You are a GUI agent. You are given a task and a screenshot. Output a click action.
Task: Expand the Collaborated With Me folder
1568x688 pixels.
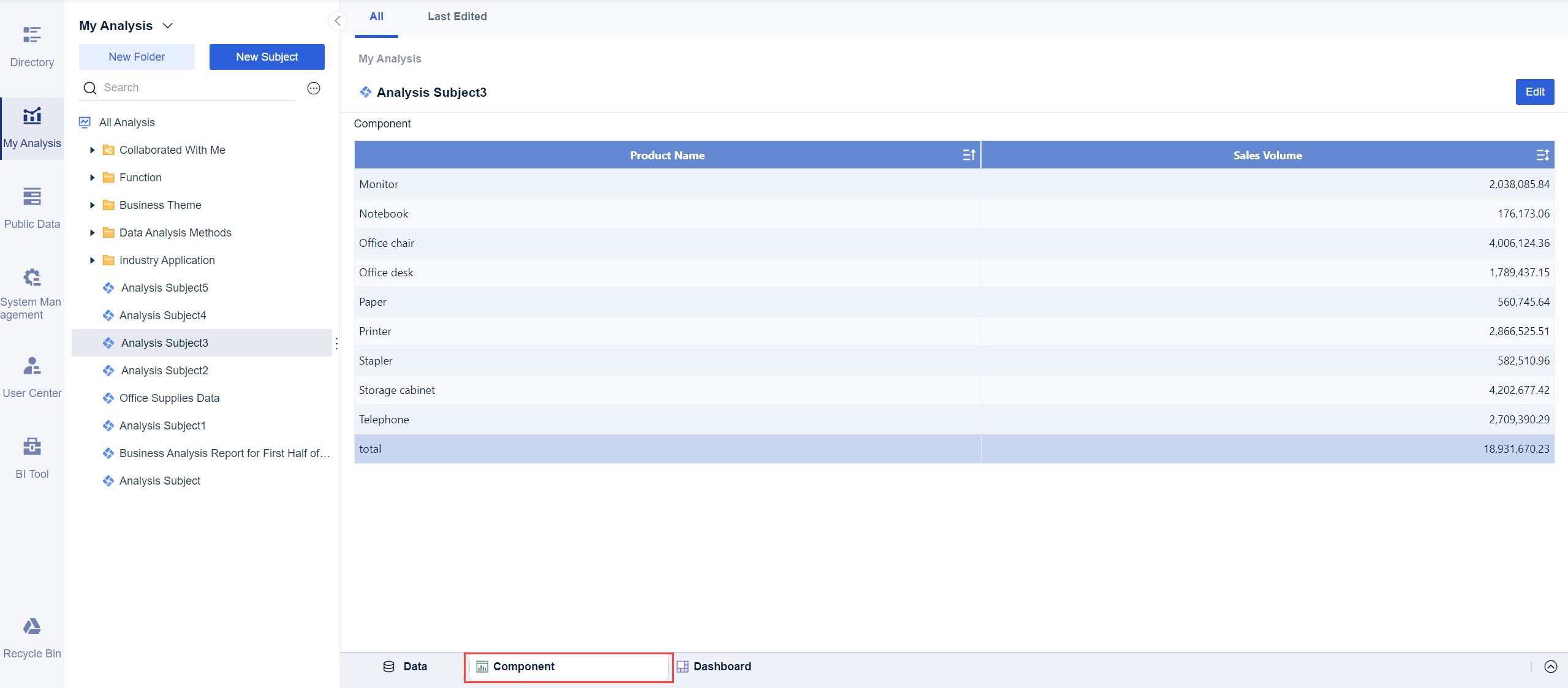click(92, 150)
